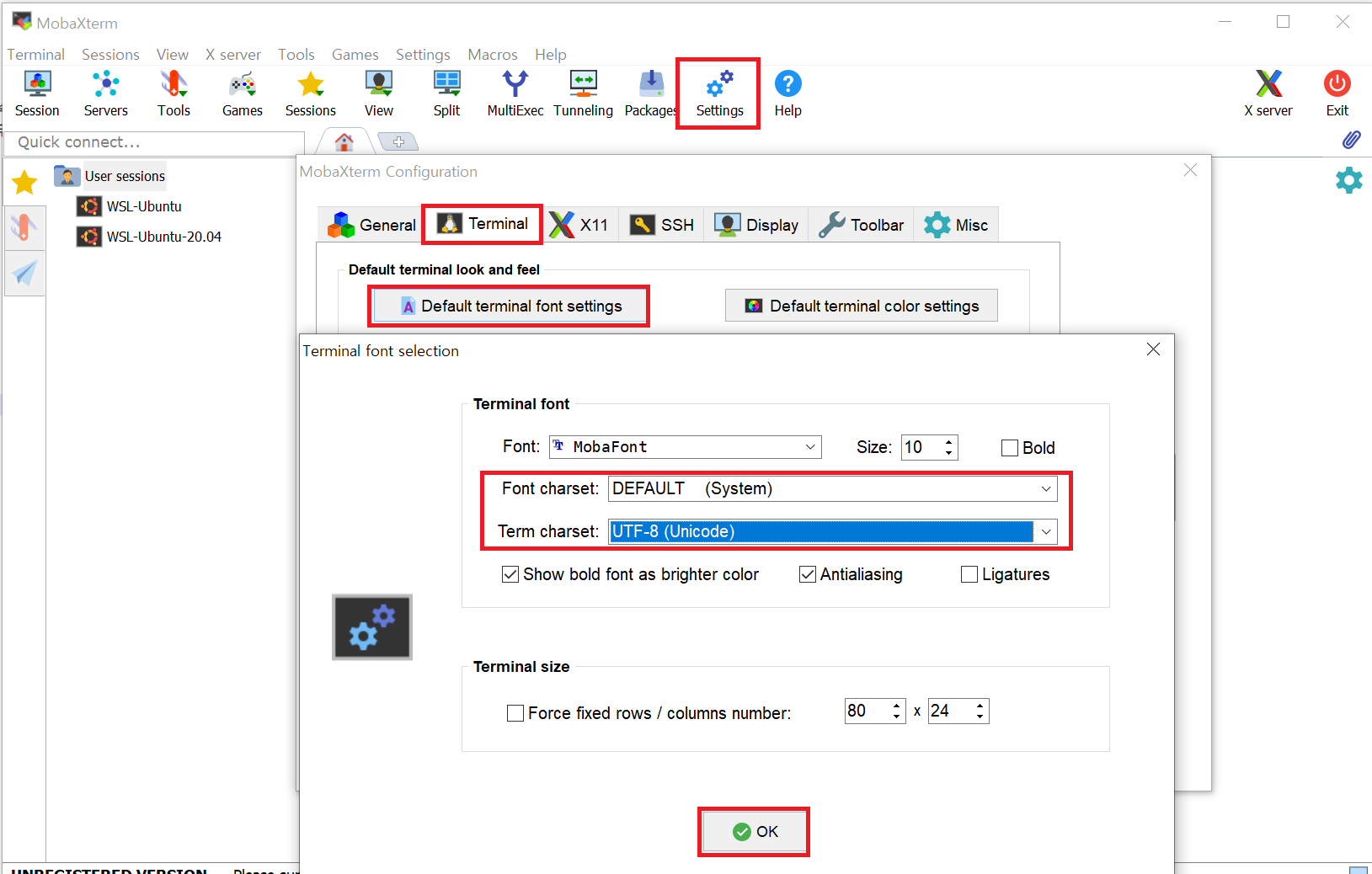Switch to the Misc configuration tab
The width and height of the screenshot is (1372, 874).
(x=956, y=225)
